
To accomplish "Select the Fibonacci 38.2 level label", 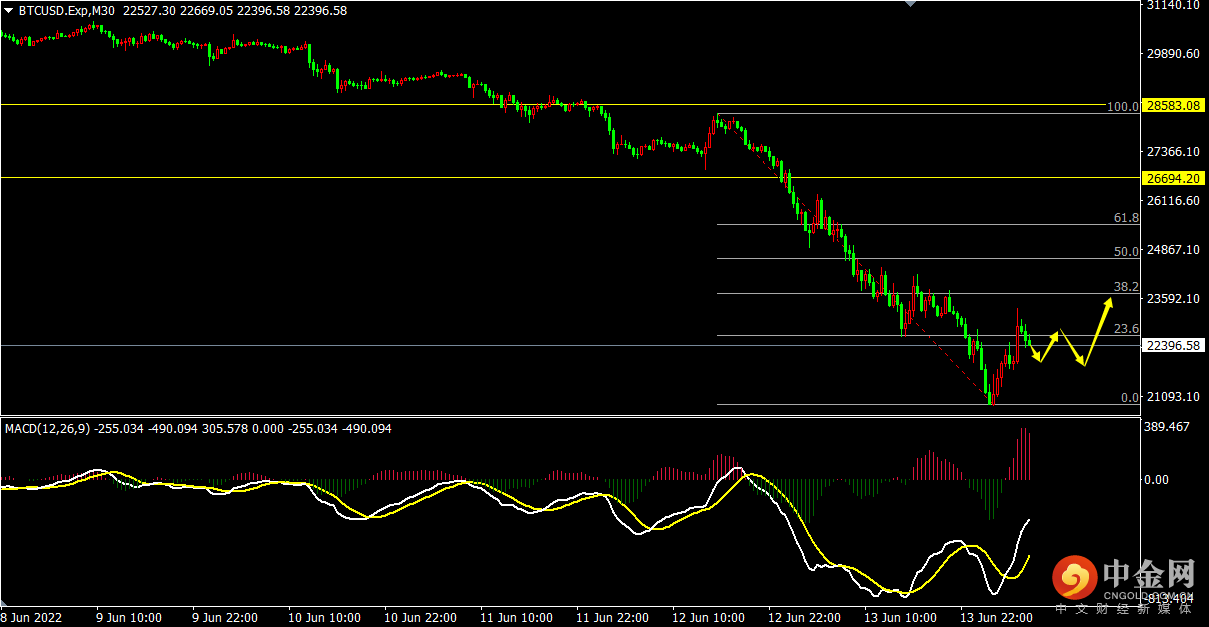I will click(1126, 286).
